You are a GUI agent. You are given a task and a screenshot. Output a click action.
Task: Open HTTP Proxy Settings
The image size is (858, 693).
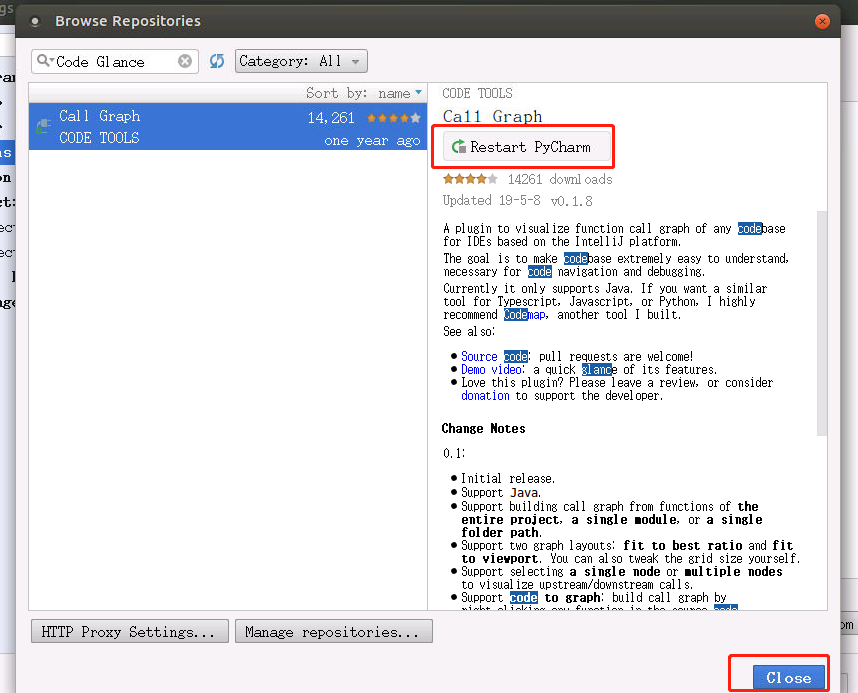pyautogui.click(x=130, y=632)
